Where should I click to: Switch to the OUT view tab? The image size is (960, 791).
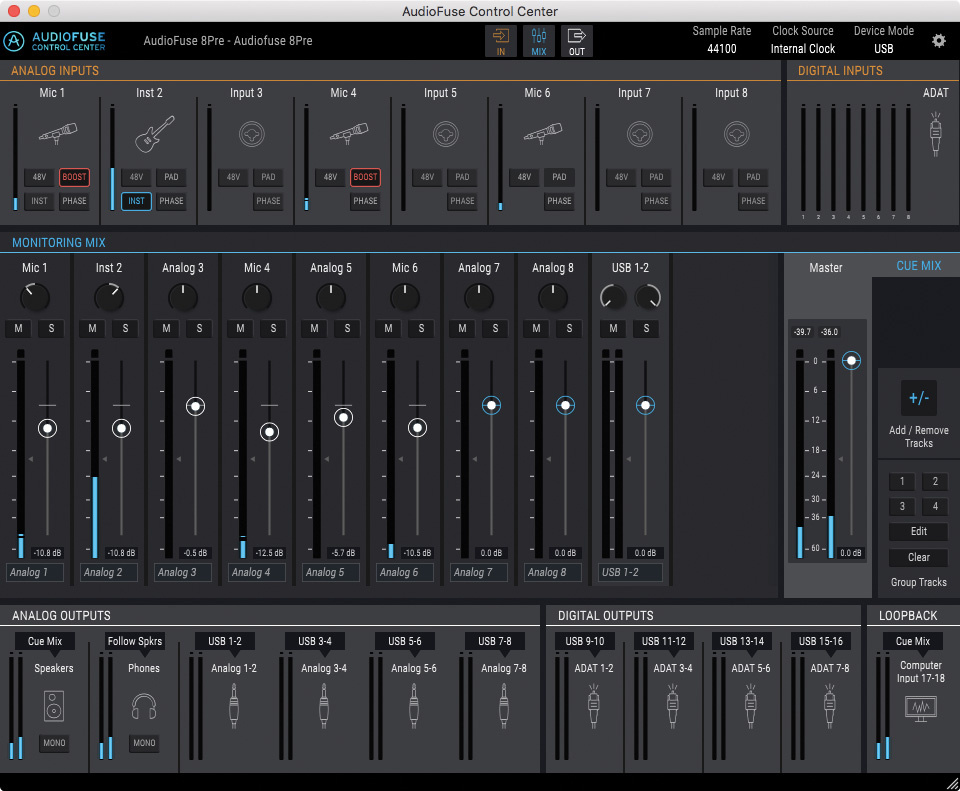(576, 41)
